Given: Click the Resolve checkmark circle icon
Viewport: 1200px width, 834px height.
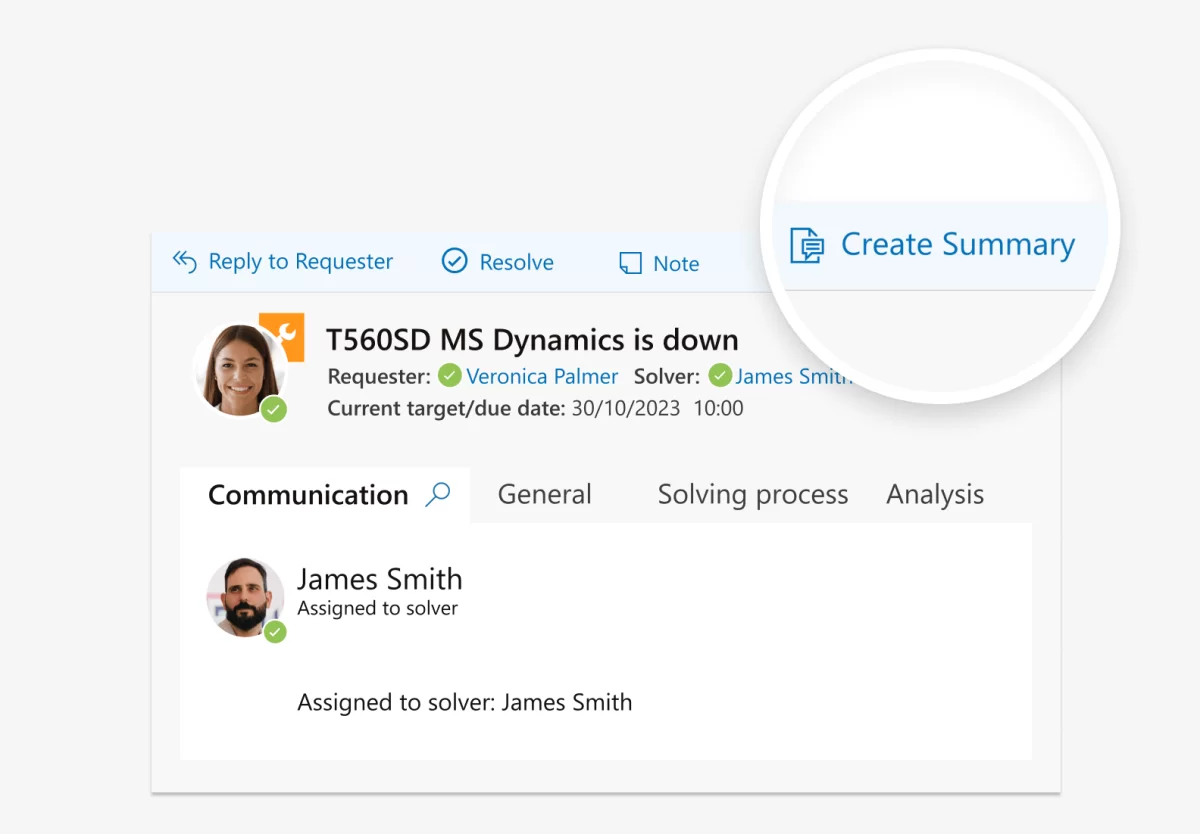Looking at the screenshot, I should (x=454, y=262).
